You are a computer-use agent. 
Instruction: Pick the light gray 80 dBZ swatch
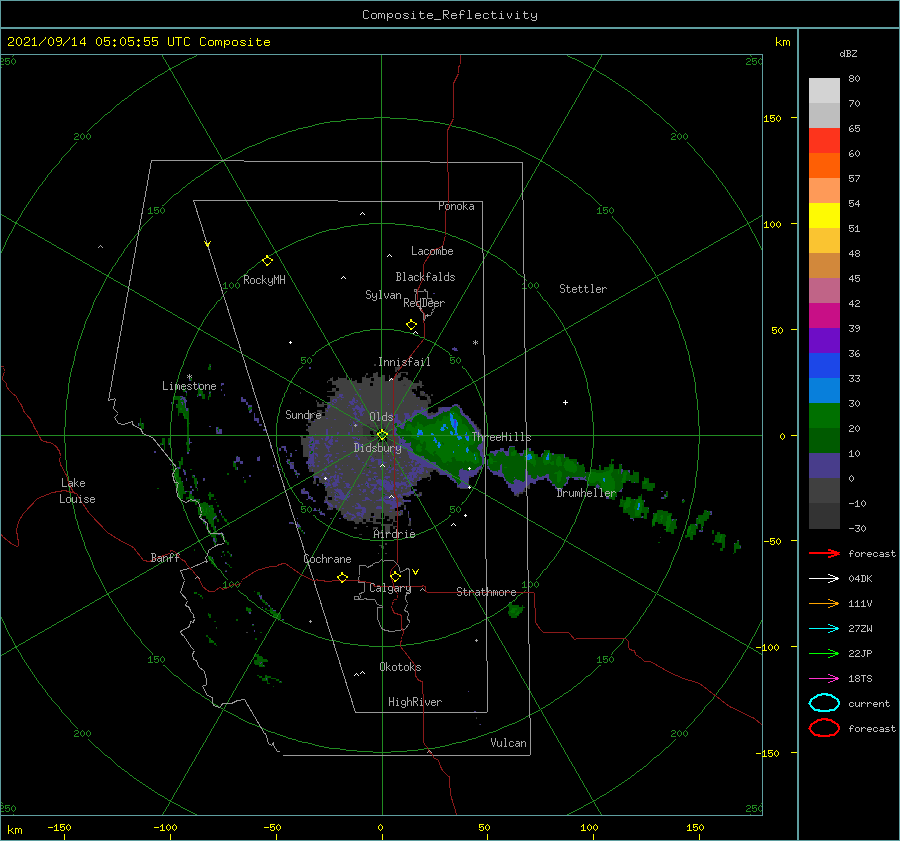[x=824, y=90]
